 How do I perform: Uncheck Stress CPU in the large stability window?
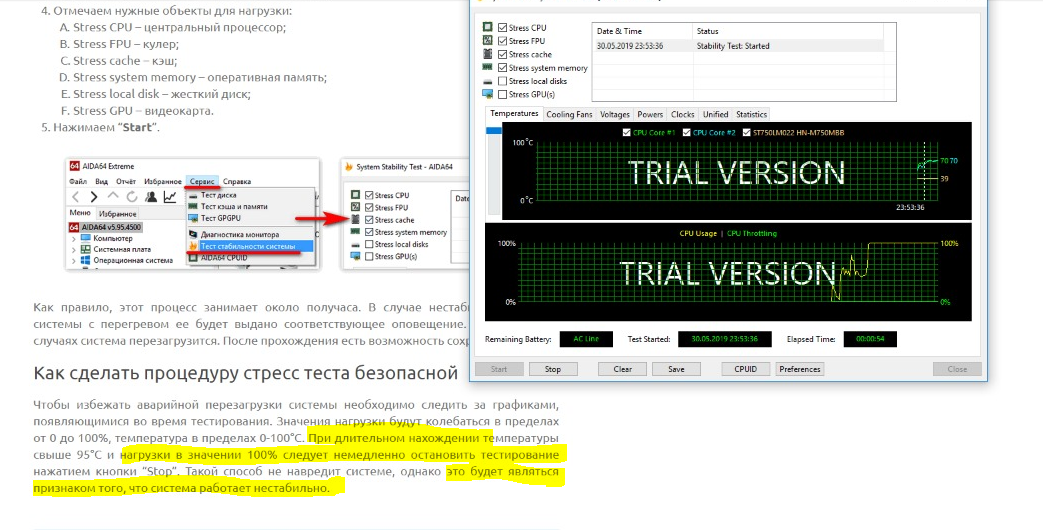(502, 27)
